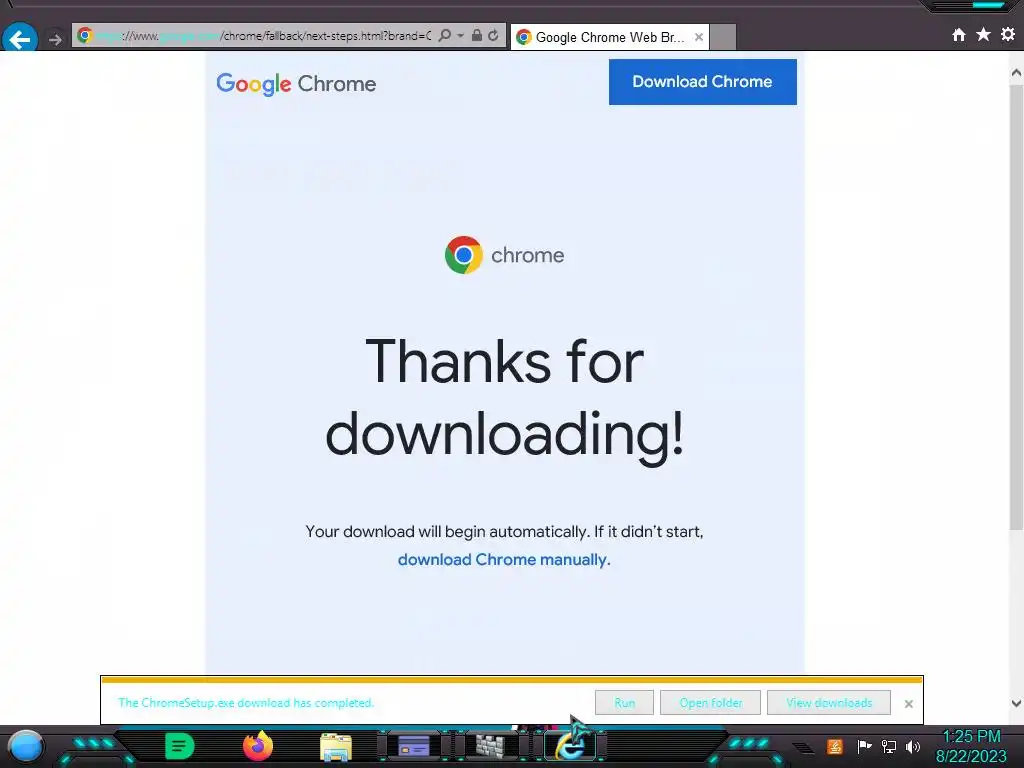Select the Google Chrome Web Browser tab

[x=609, y=37]
